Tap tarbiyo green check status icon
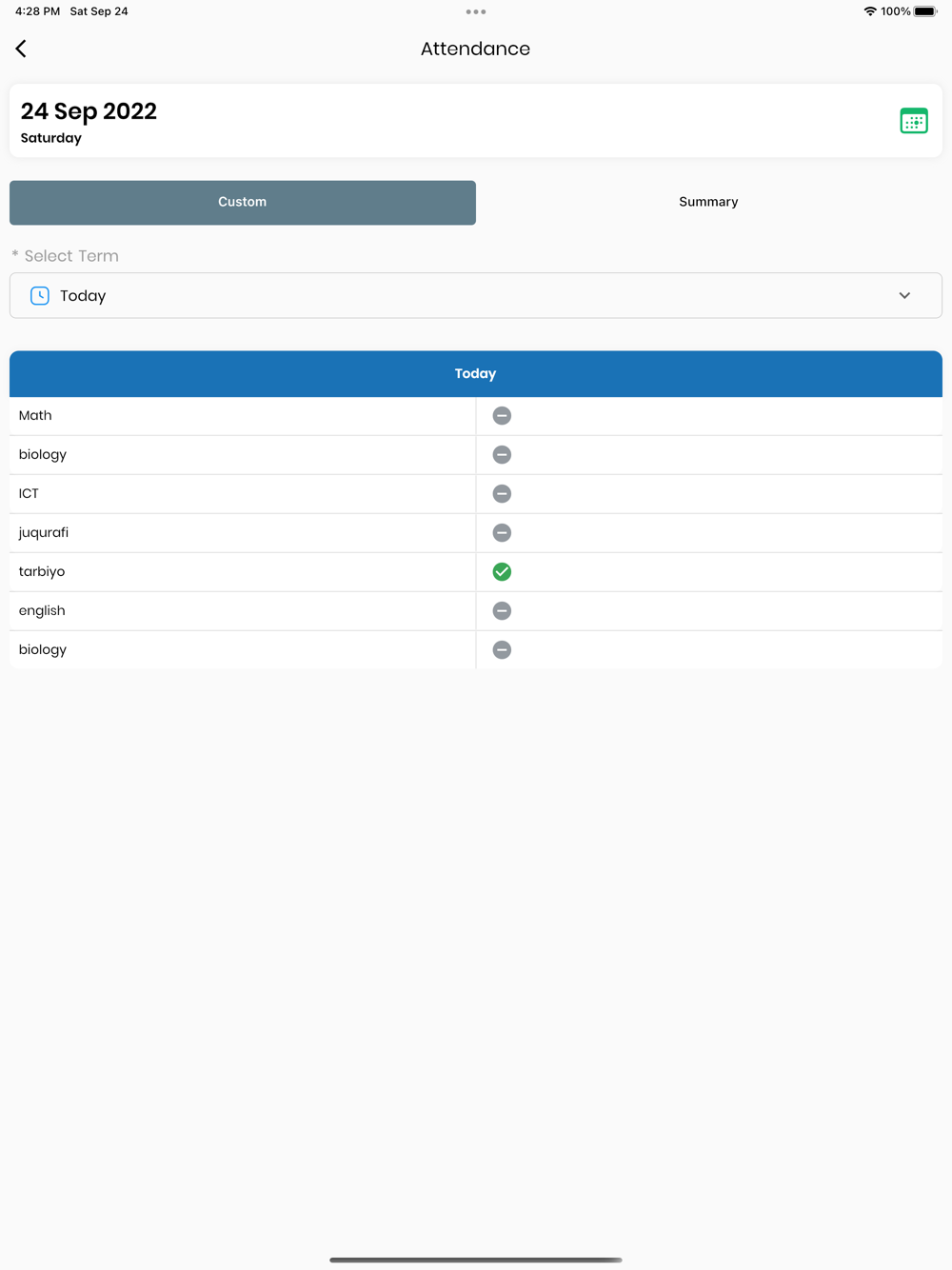The width and height of the screenshot is (952, 1270). (x=502, y=572)
